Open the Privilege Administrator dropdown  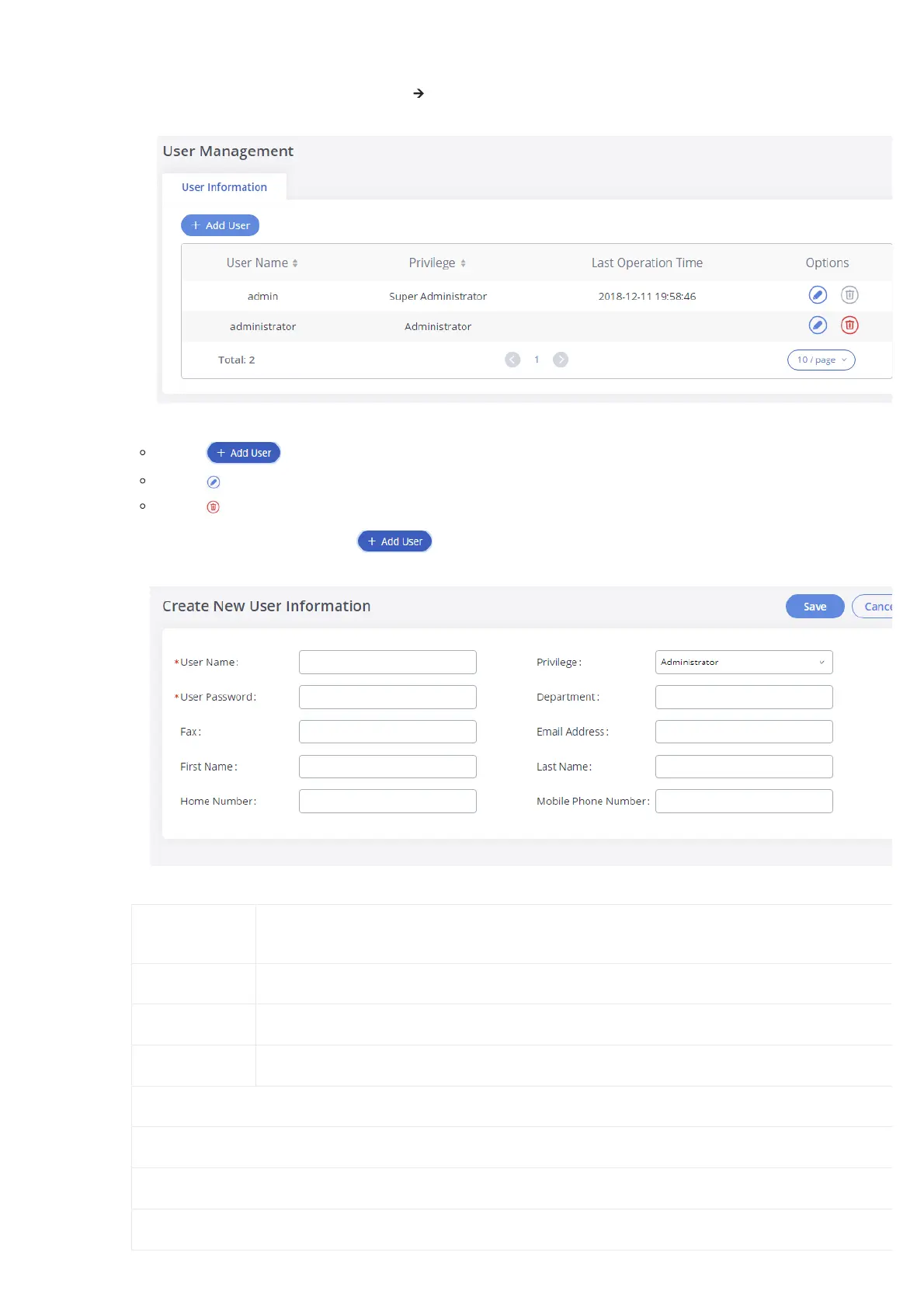click(744, 662)
